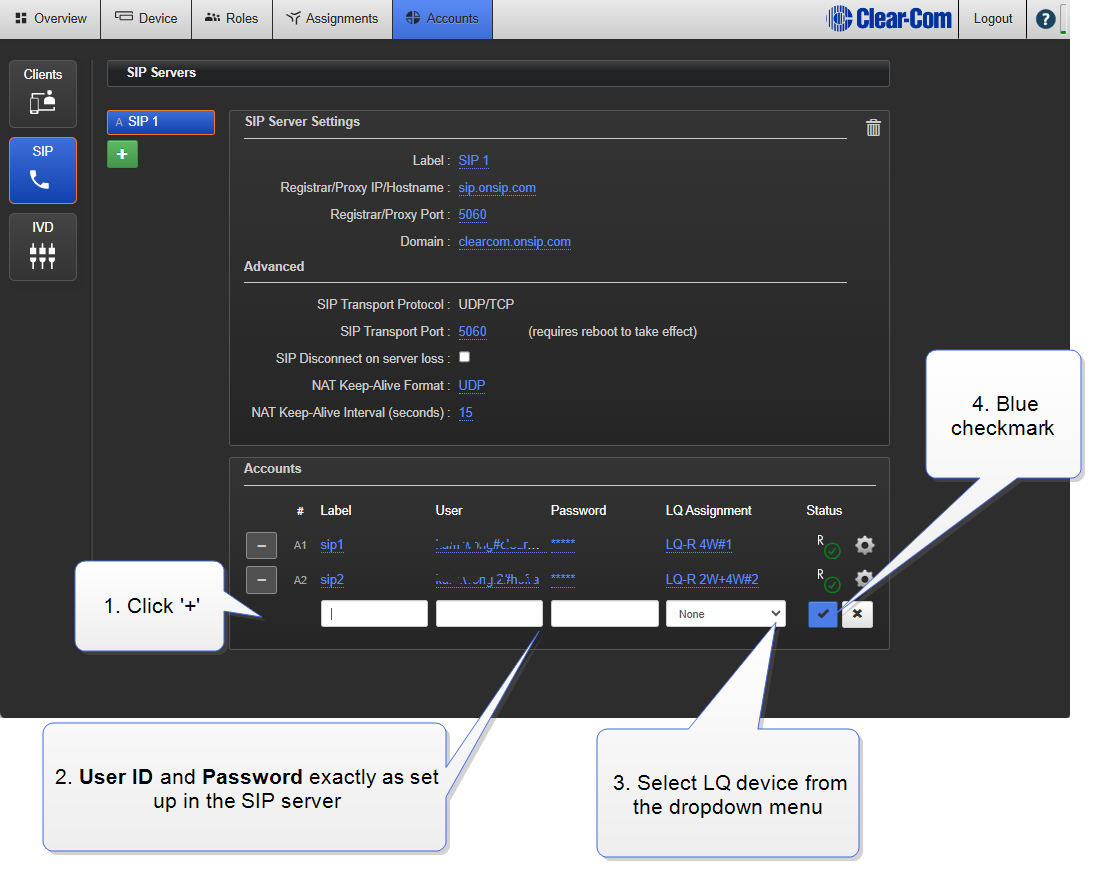This screenshot has height=871, width=1095.
Task: Remove the sip1 account with minus button
Action: pos(261,546)
